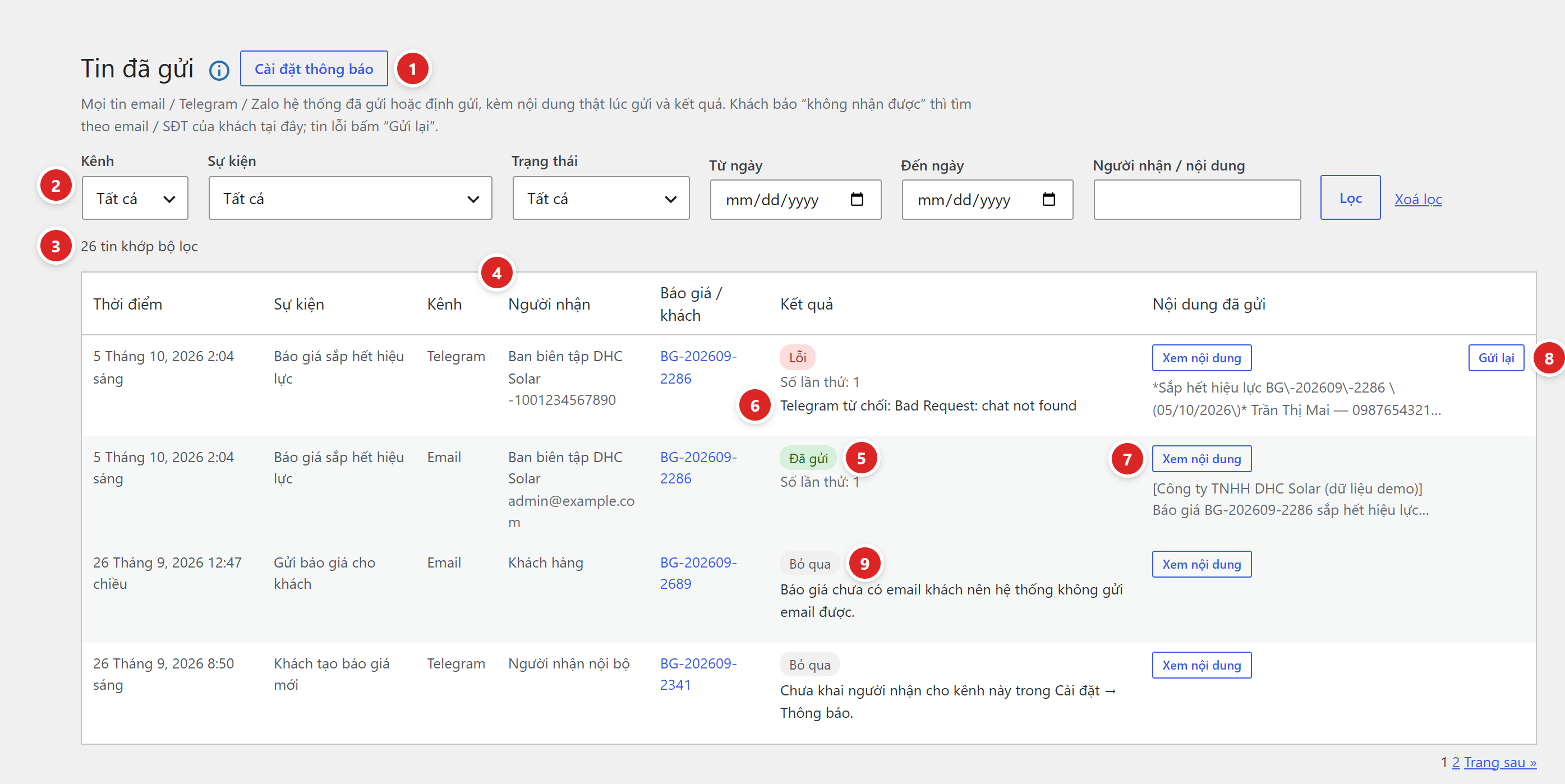Click the Bỏ qua badge in BG-202609-2341 row

click(809, 665)
